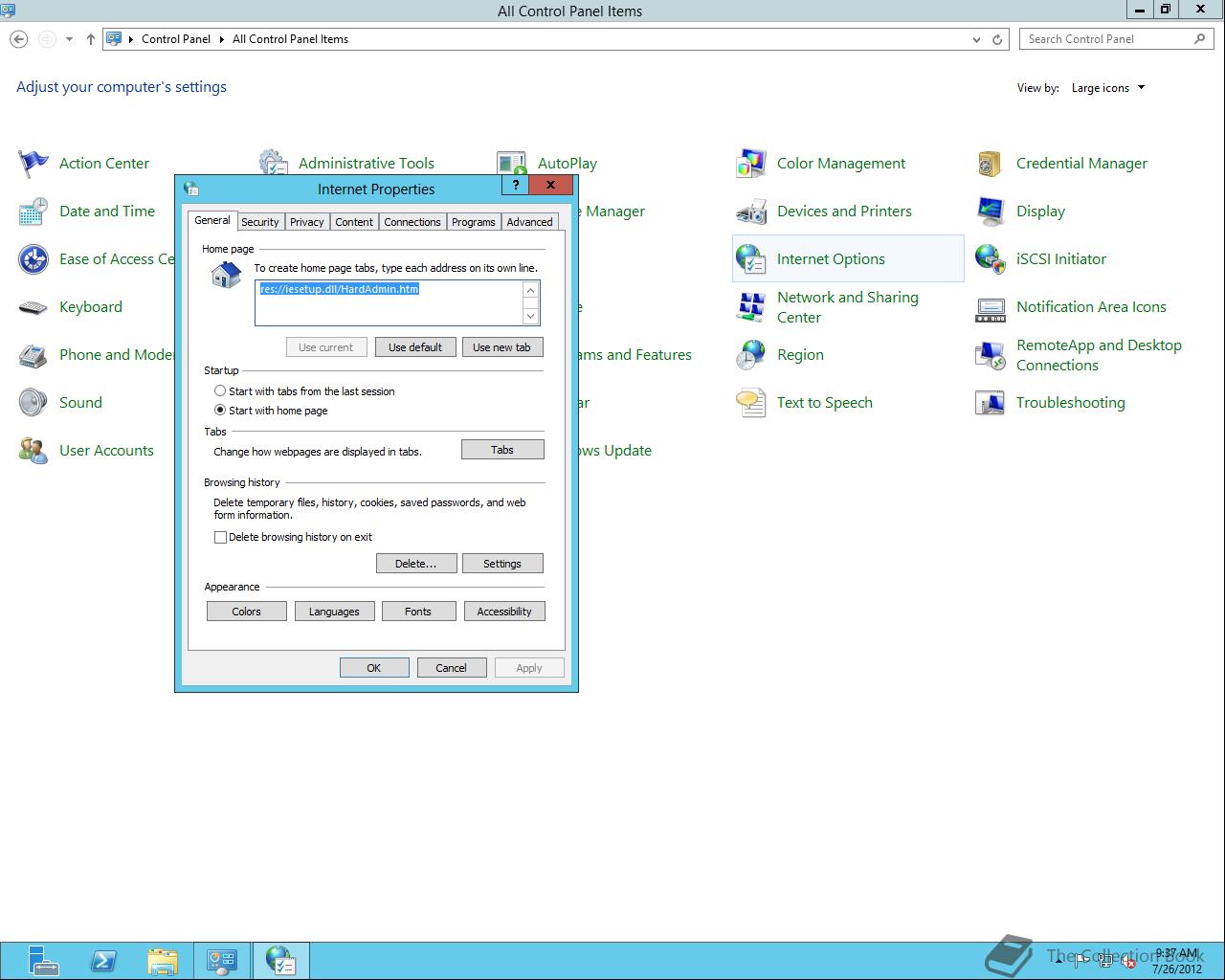Switch to the Privacy tab
1225x980 pixels.
click(307, 222)
